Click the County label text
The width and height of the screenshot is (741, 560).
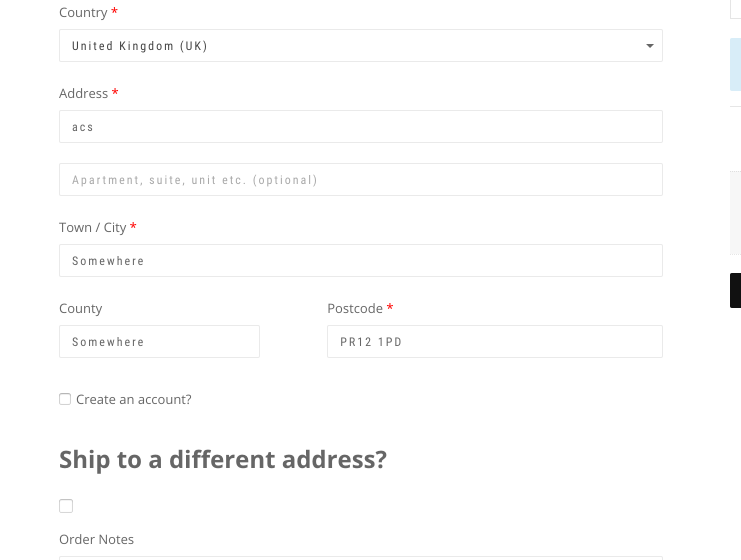pos(80,309)
